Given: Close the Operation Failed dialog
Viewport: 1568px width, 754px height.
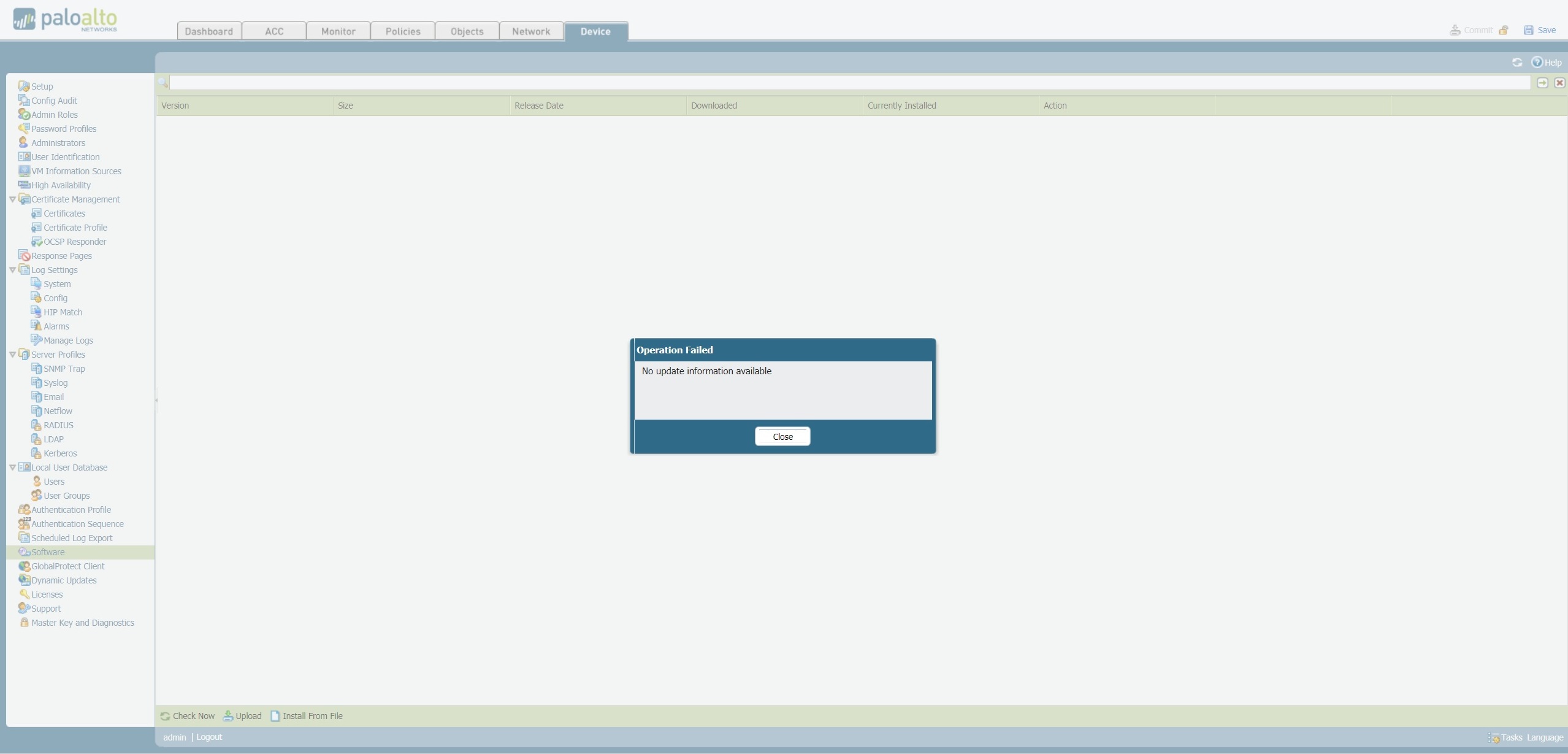Looking at the screenshot, I should pos(782,436).
